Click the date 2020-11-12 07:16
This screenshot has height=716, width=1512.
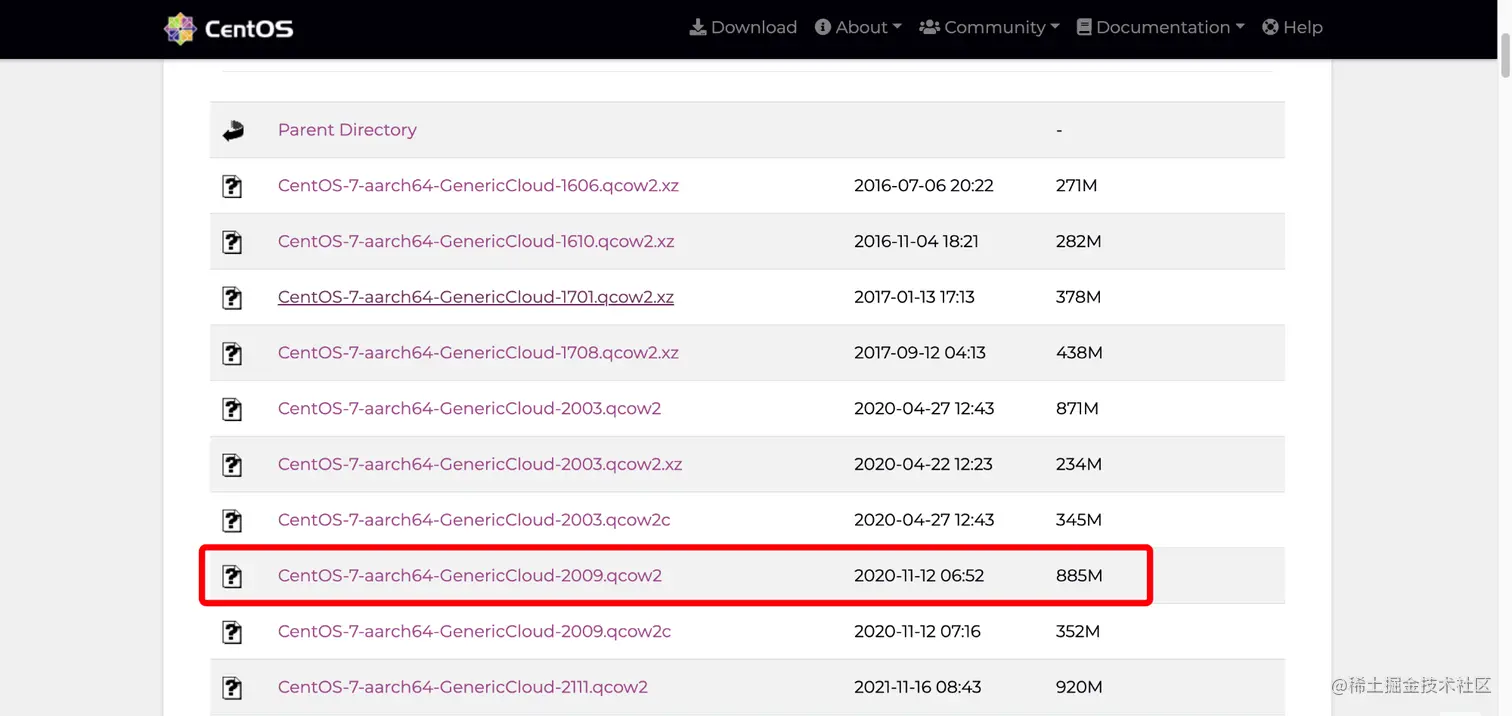pos(917,632)
